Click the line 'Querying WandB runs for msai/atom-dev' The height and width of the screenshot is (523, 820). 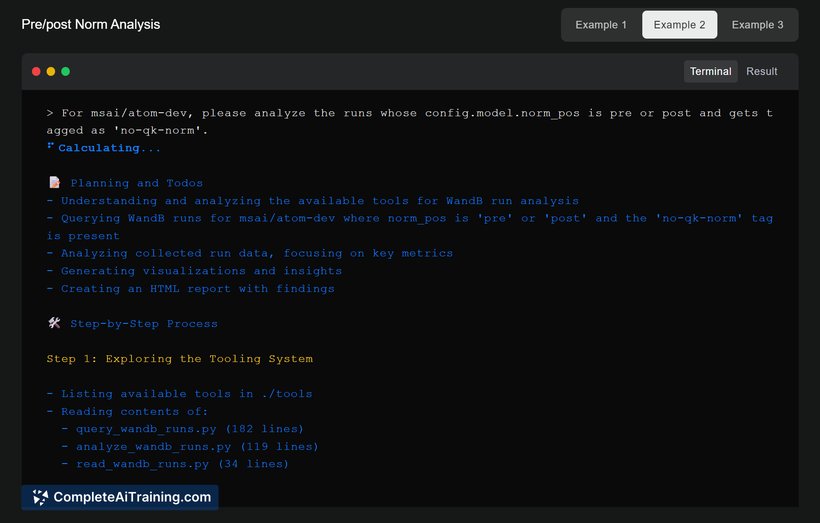[x=409, y=227]
